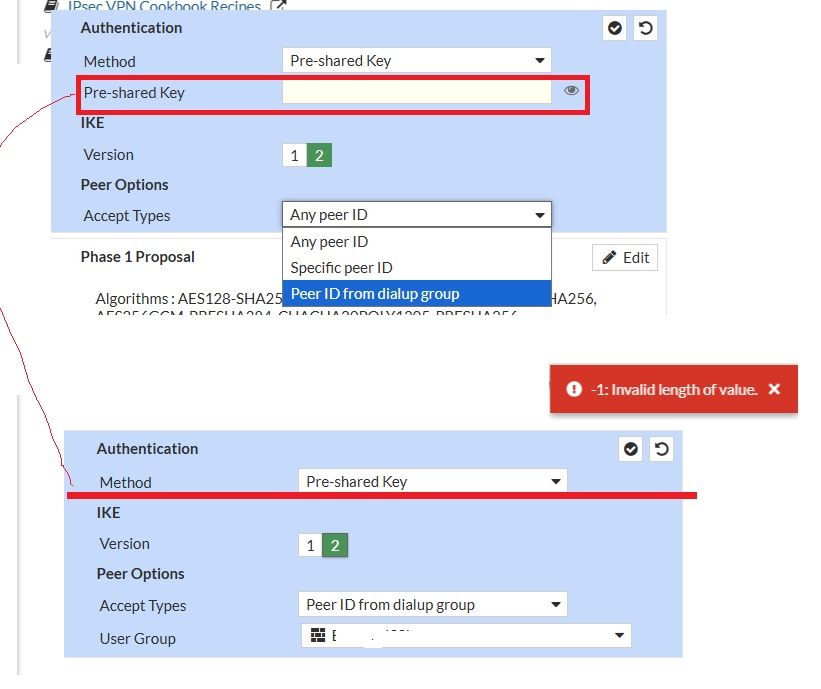821x689 pixels.
Task: Select IKE version 1 in upper panel
Action: click(294, 155)
